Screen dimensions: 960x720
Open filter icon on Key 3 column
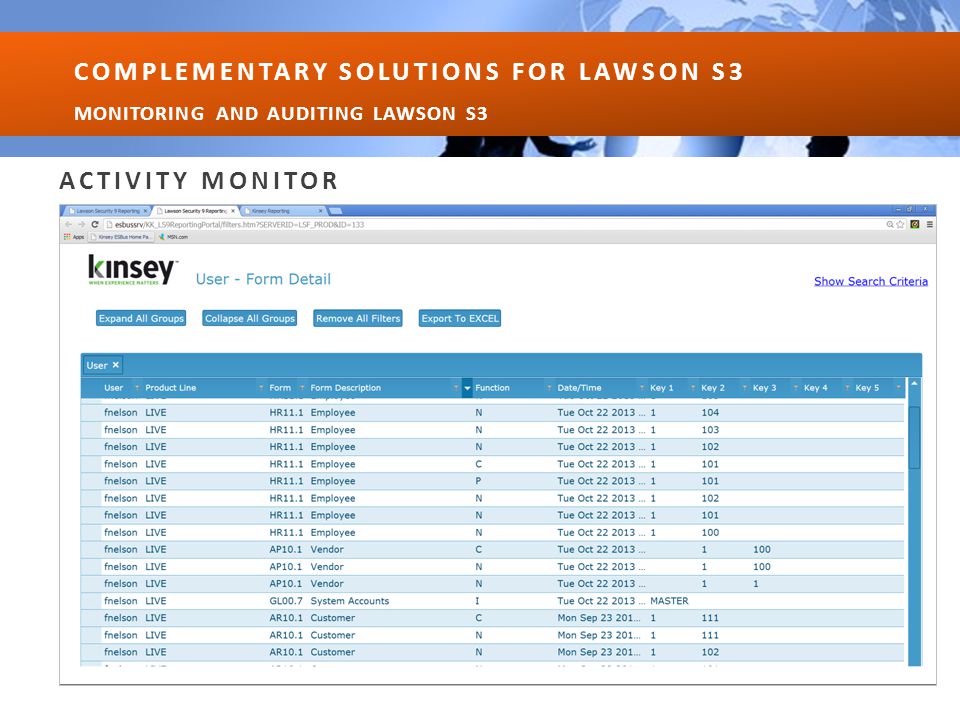coord(796,388)
